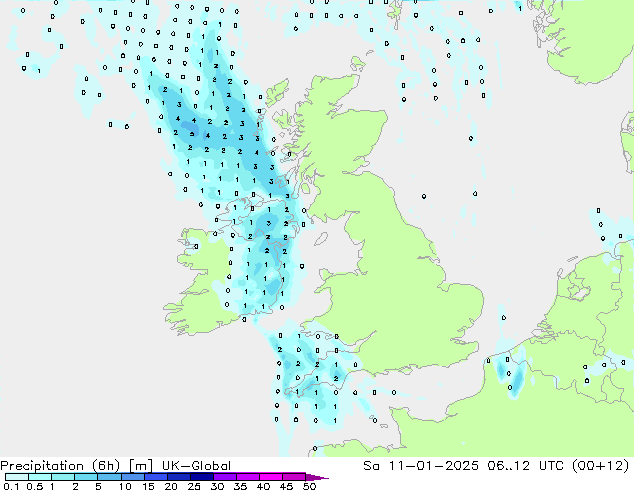The width and height of the screenshot is (634, 490).
Task: Click the '50' legend scale label
Action: pos(309,486)
